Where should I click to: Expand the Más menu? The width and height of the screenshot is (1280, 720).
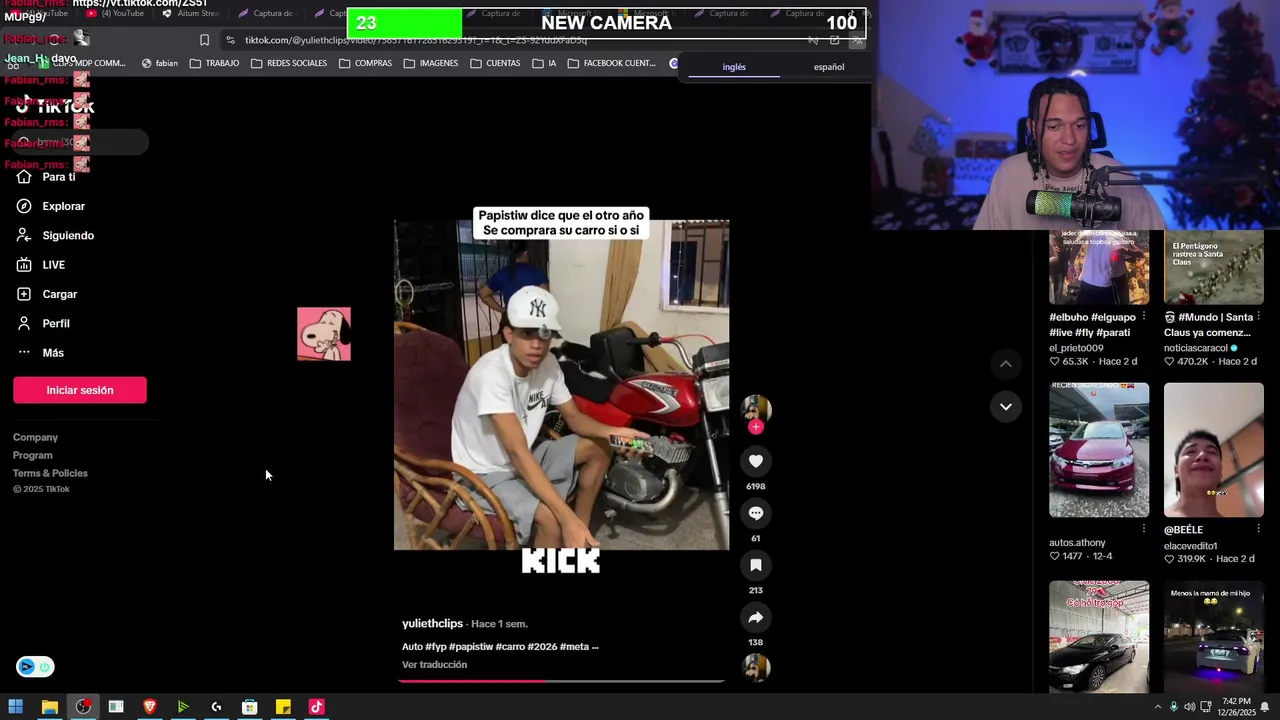[40, 353]
